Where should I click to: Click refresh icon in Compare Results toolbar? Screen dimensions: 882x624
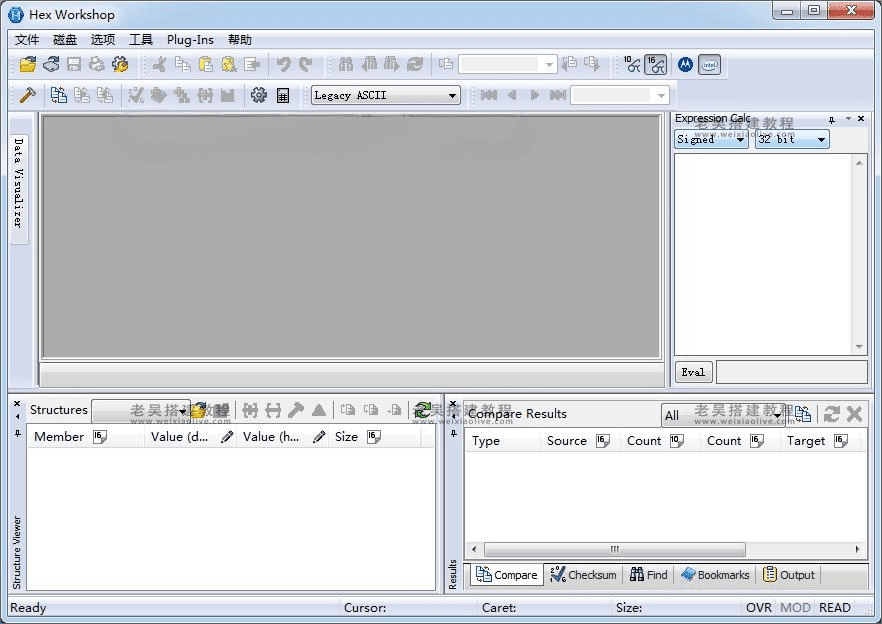(x=831, y=414)
